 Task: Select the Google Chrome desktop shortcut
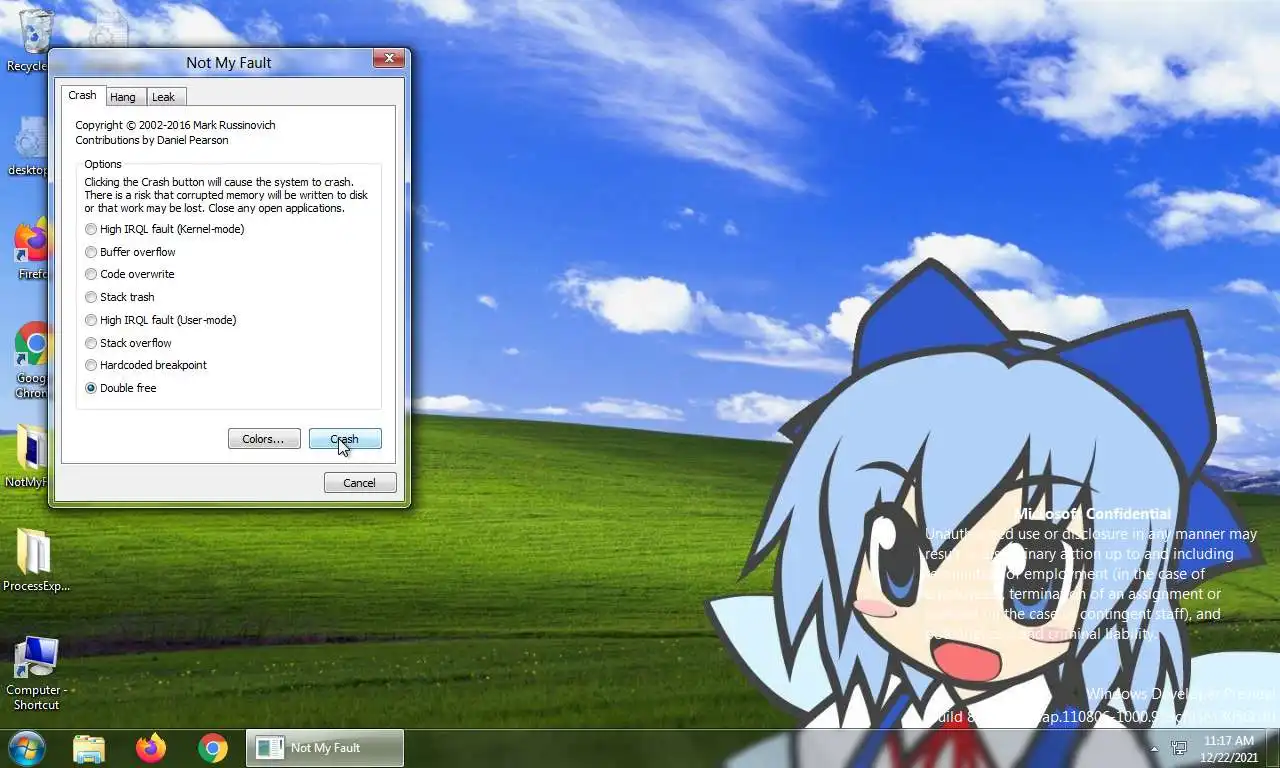30,360
